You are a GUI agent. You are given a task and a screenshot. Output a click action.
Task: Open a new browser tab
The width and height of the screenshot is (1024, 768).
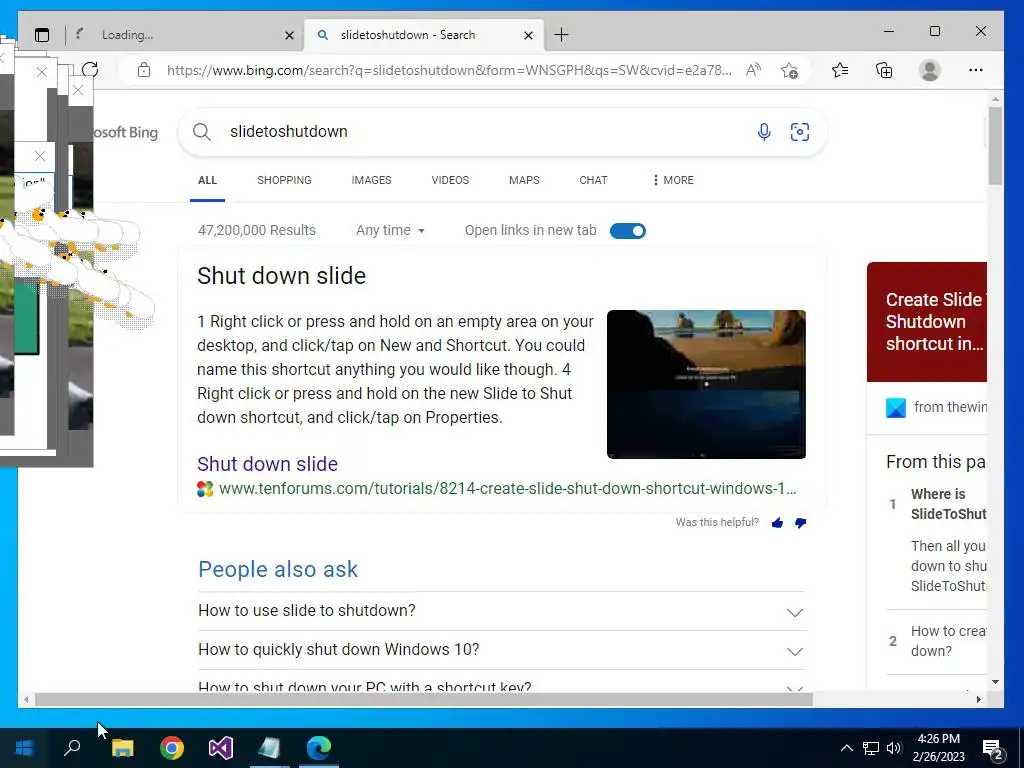561,35
